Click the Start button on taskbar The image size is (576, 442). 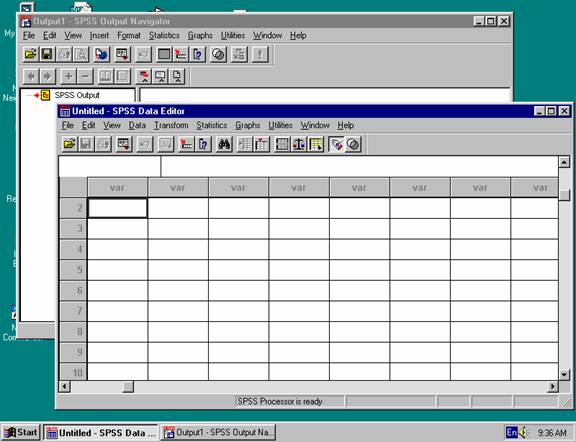[x=21, y=432]
